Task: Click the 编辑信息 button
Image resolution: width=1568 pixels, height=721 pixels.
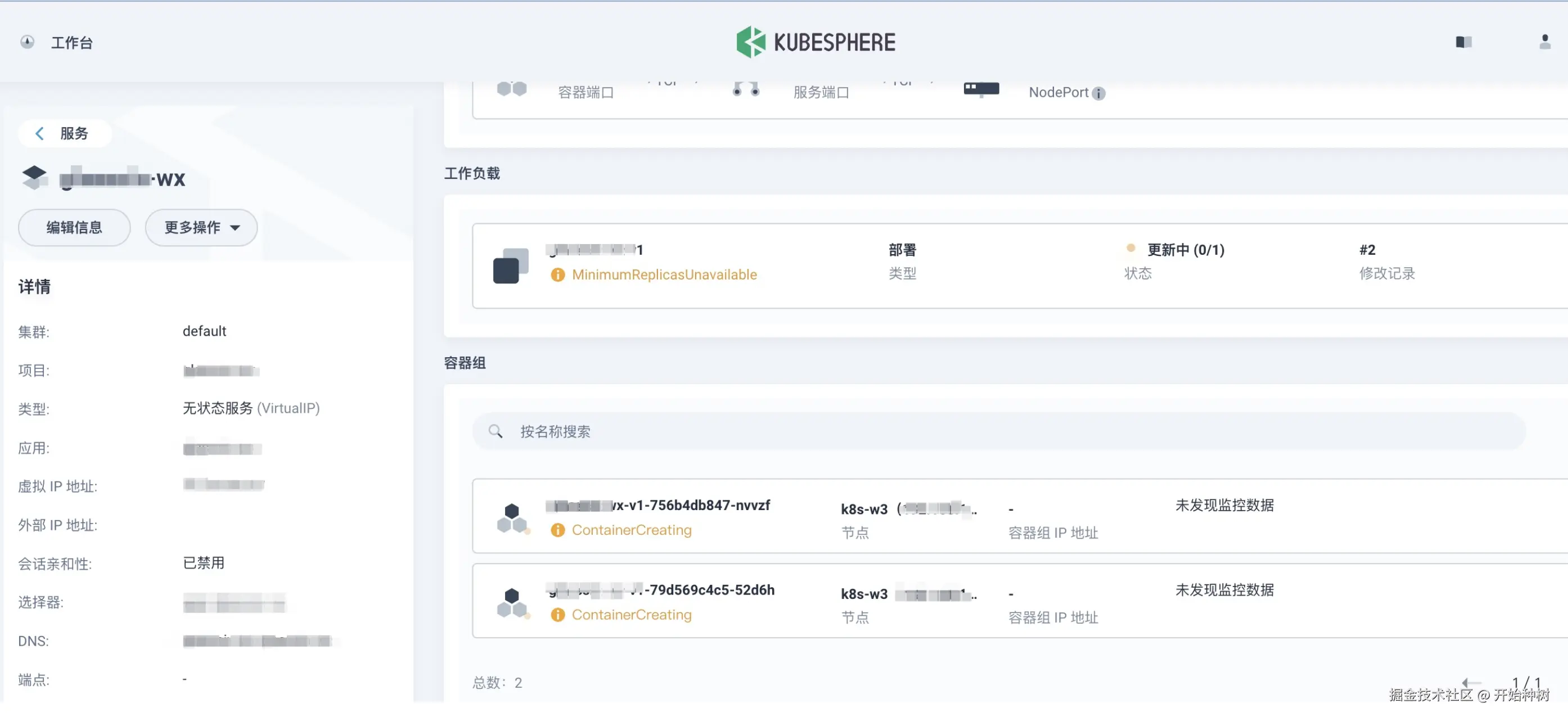Action: click(x=74, y=228)
